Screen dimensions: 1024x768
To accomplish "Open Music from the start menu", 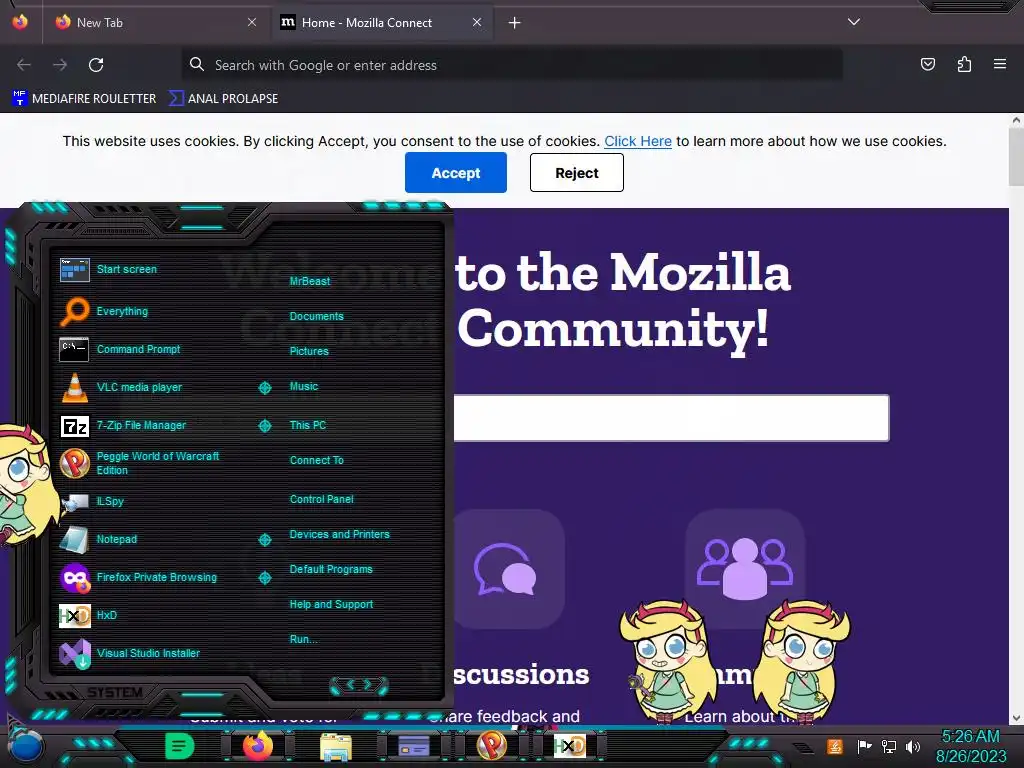I will (x=304, y=387).
